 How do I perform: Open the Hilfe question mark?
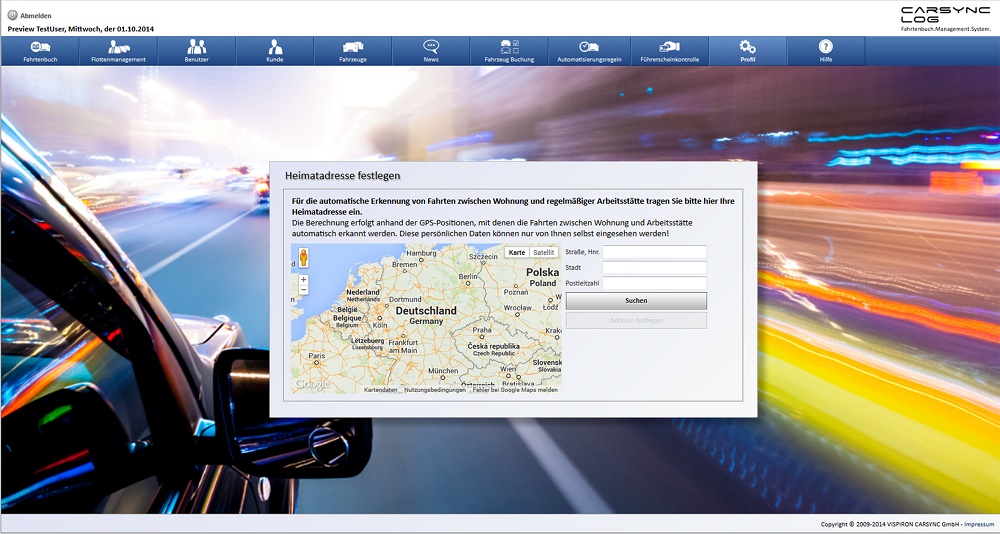tap(825, 51)
